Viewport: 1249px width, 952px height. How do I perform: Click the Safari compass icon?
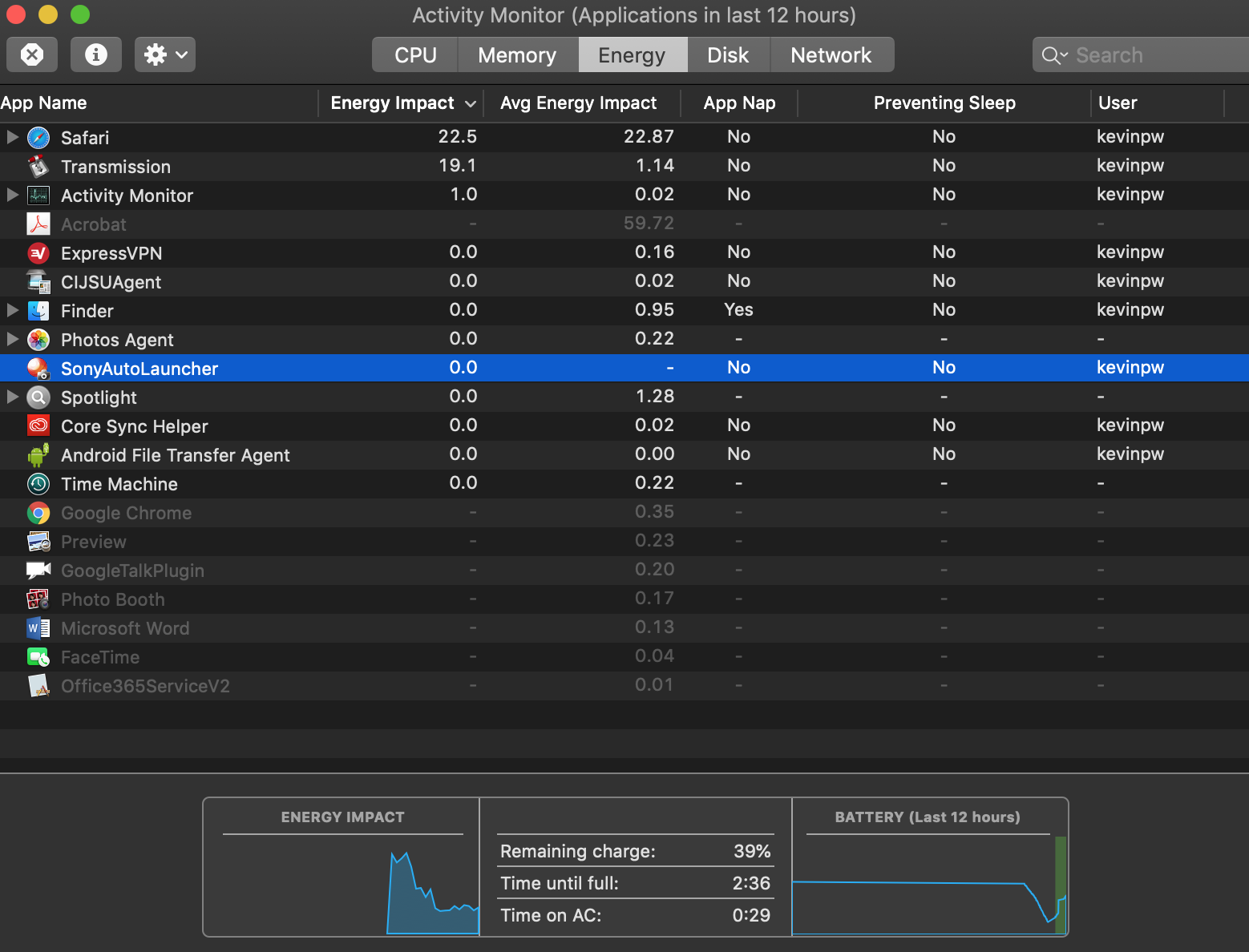click(38, 138)
